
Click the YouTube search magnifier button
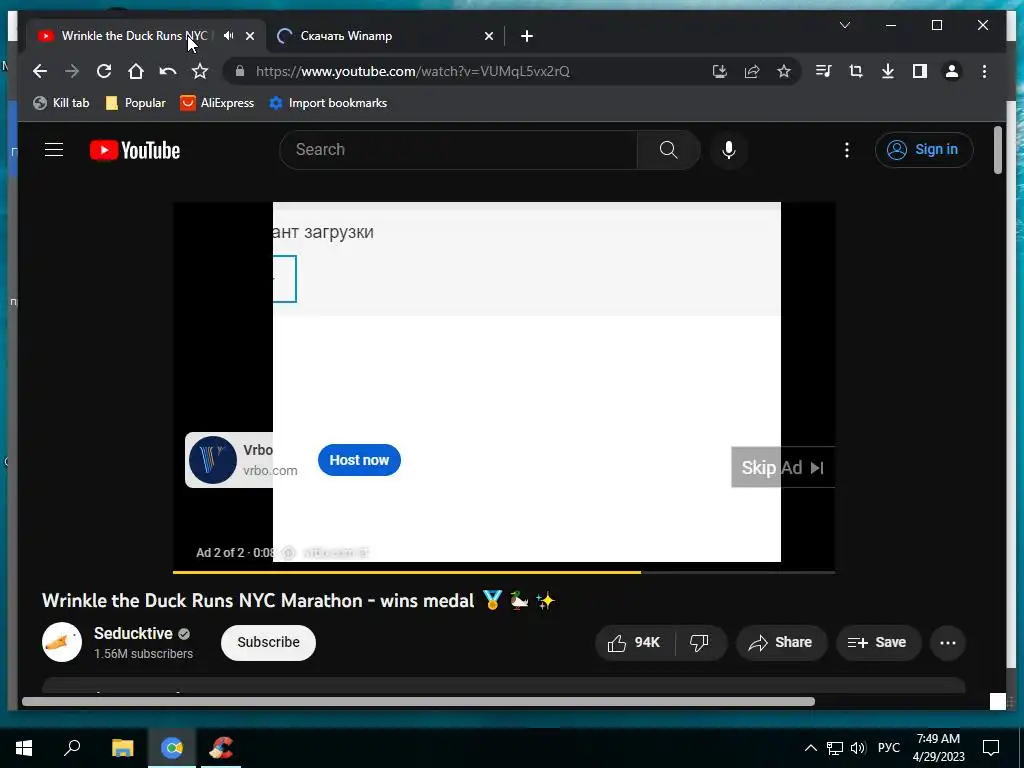[x=668, y=150]
